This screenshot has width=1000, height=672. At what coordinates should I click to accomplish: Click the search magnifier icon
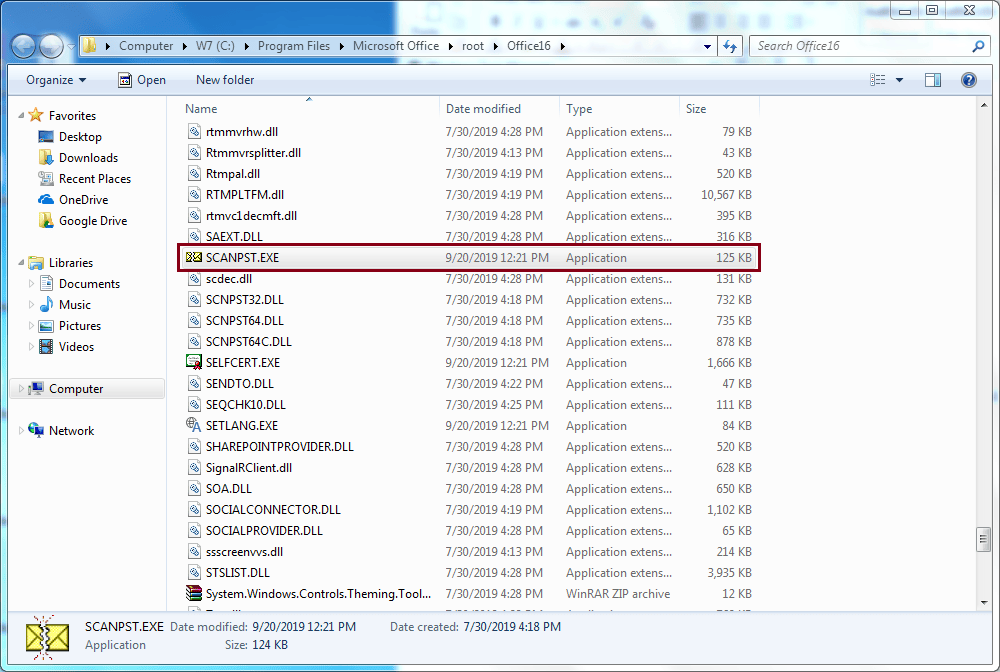pyautogui.click(x=978, y=46)
